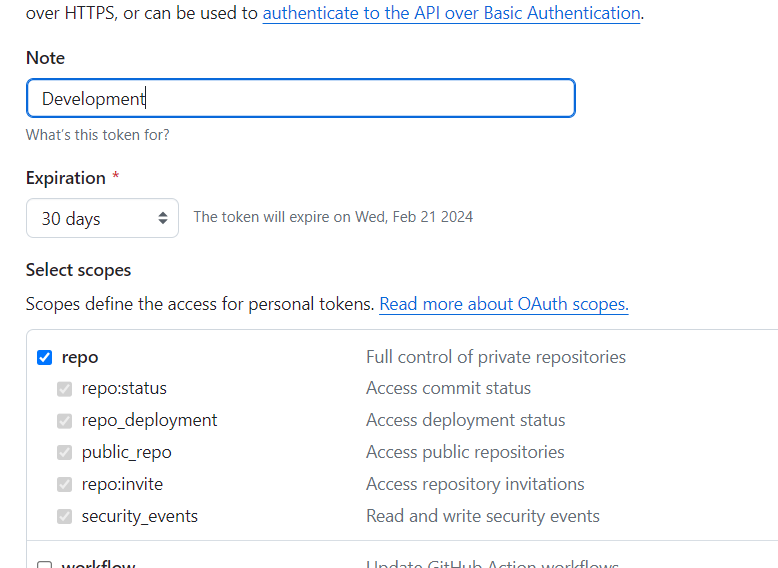
Task: Click the repo scope label
Action: [80, 357]
